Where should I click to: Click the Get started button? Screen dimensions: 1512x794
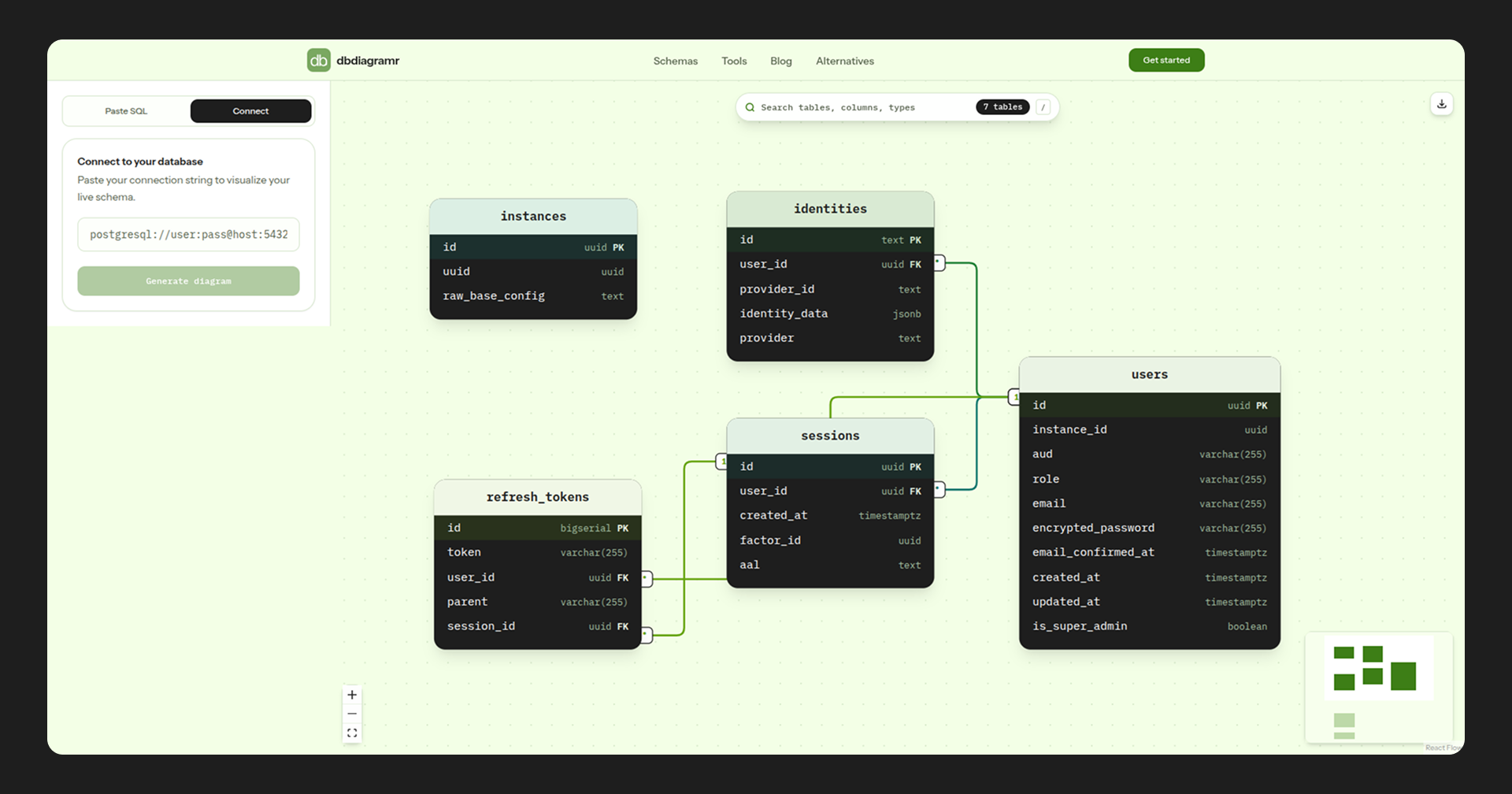click(x=1166, y=60)
